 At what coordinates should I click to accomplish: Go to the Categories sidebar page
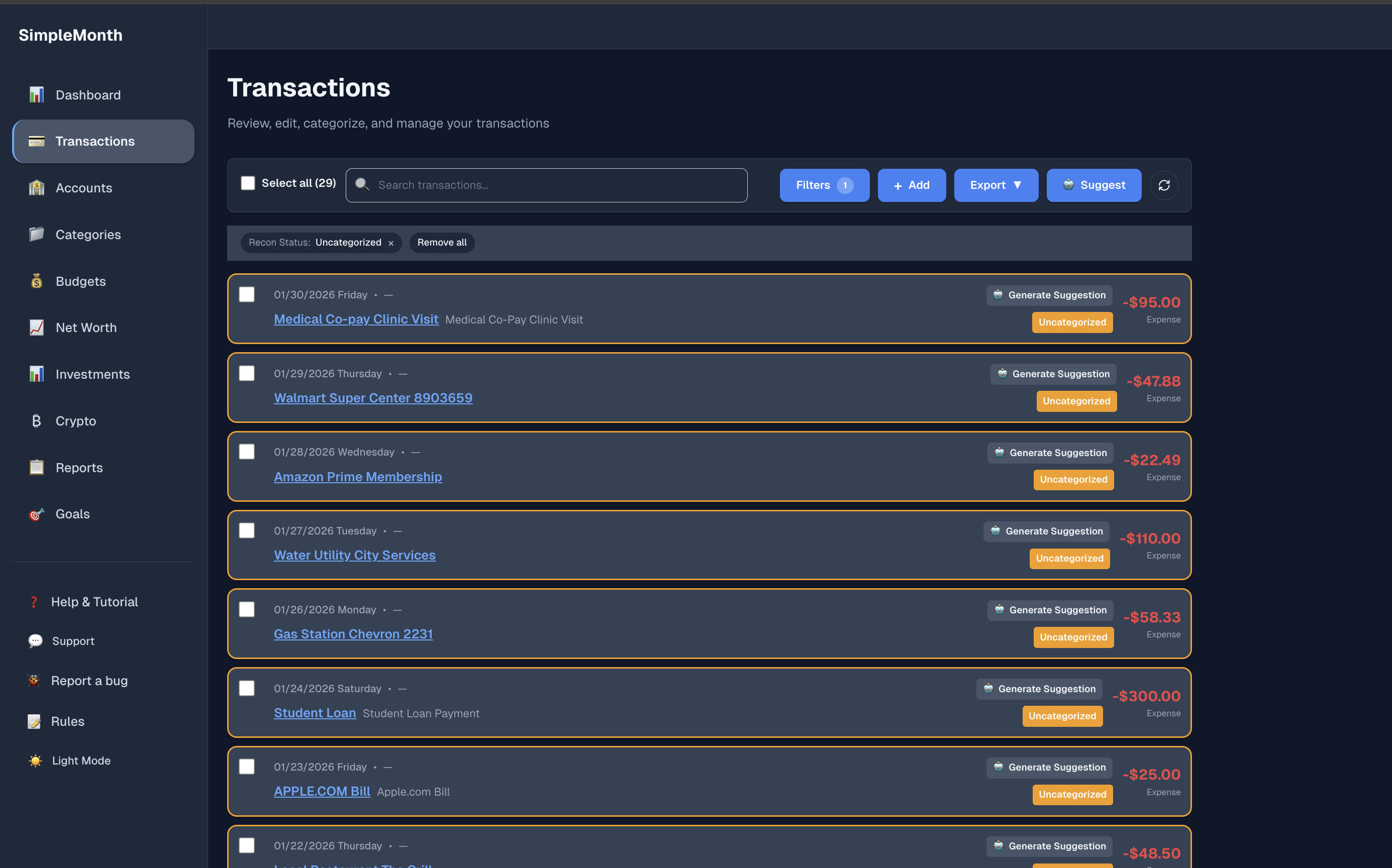coord(88,234)
